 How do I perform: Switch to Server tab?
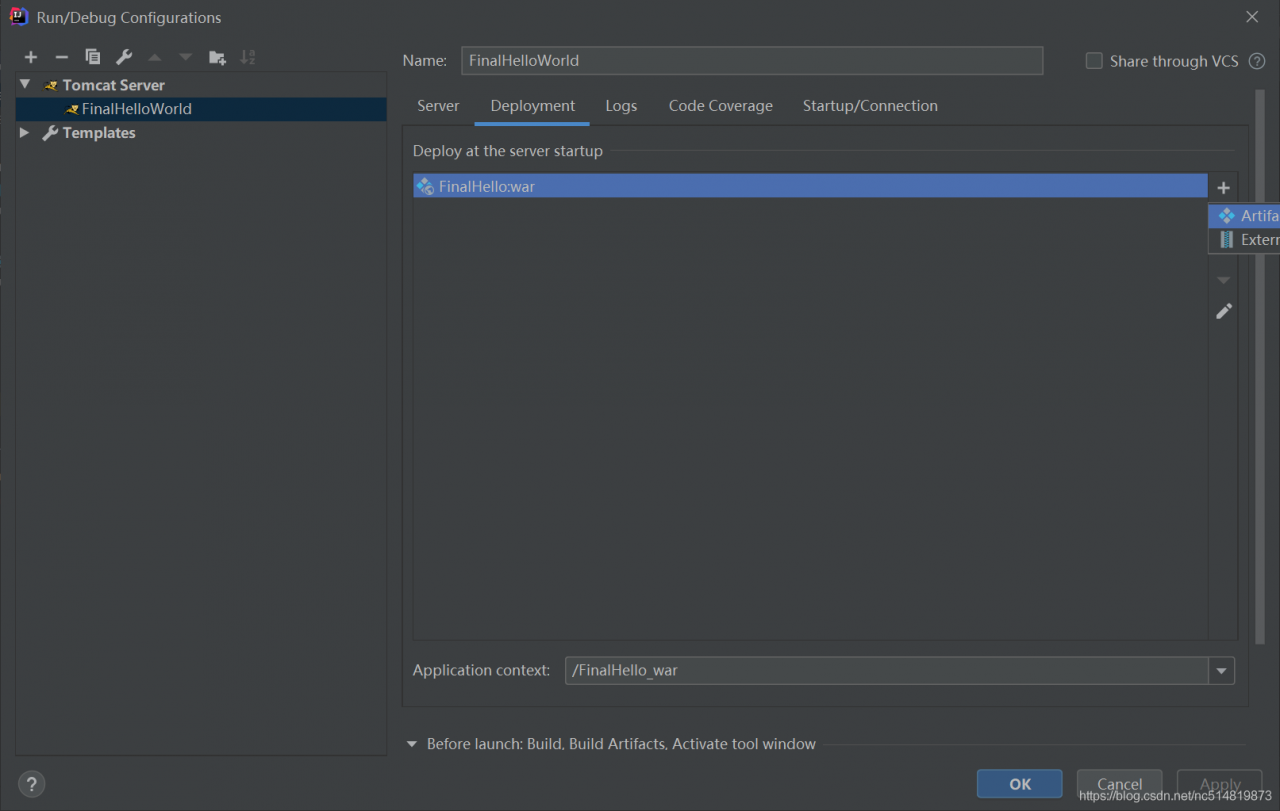pyautogui.click(x=438, y=106)
